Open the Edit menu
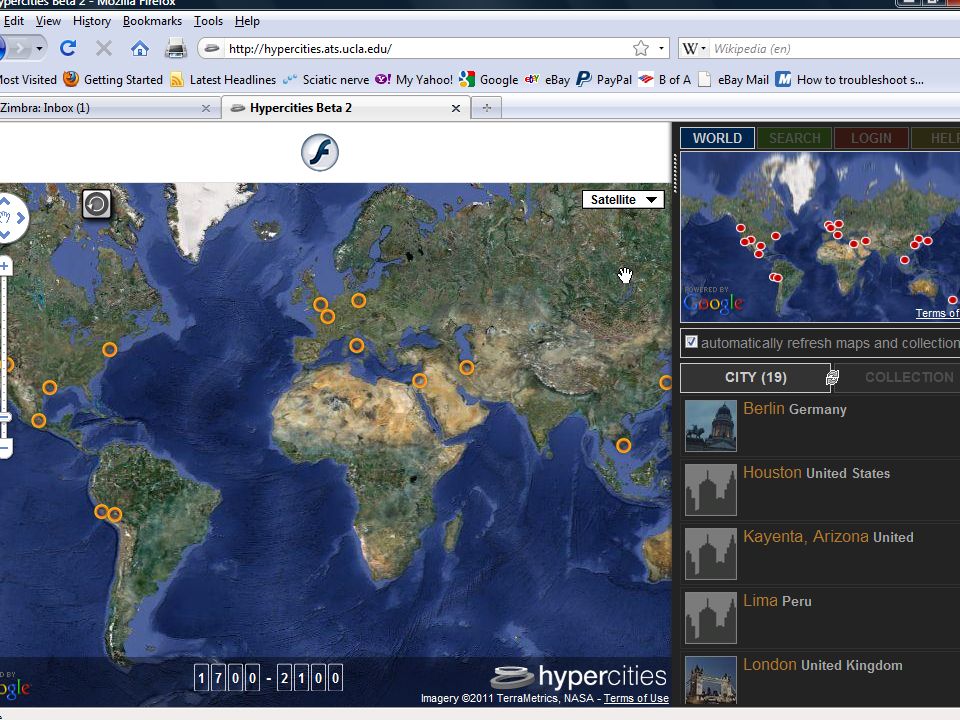Viewport: 960px width, 720px height. click(x=13, y=21)
